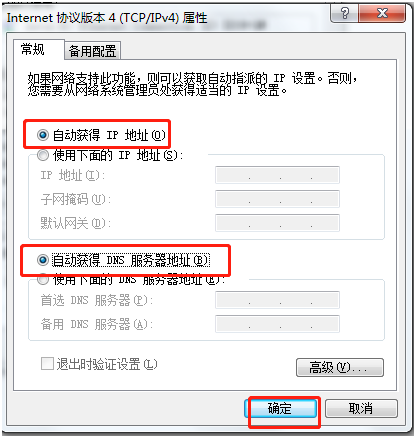Click the 确定 button
Screen dimensions: 416x438
[280, 408]
